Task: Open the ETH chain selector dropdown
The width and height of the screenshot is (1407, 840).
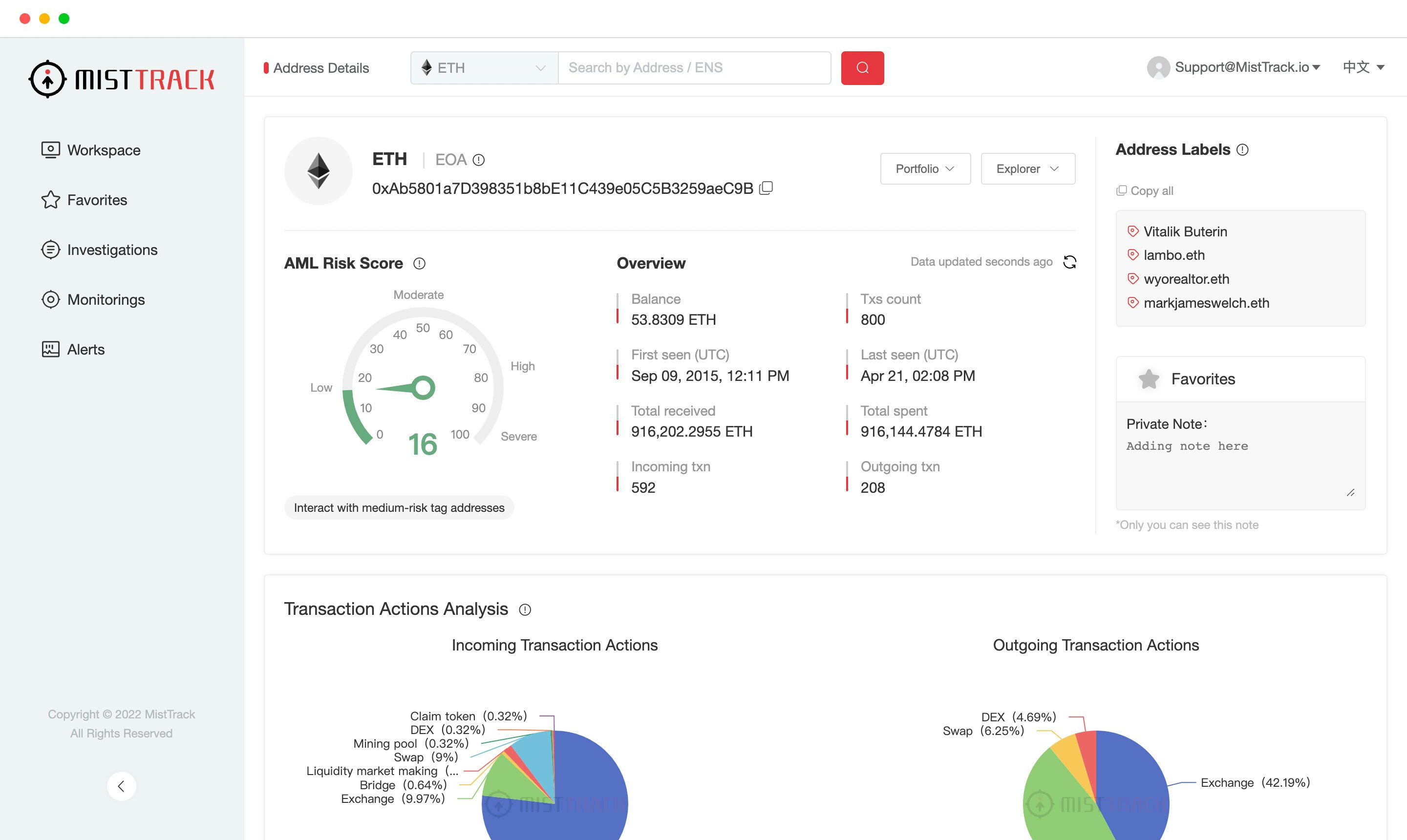Action: 484,68
